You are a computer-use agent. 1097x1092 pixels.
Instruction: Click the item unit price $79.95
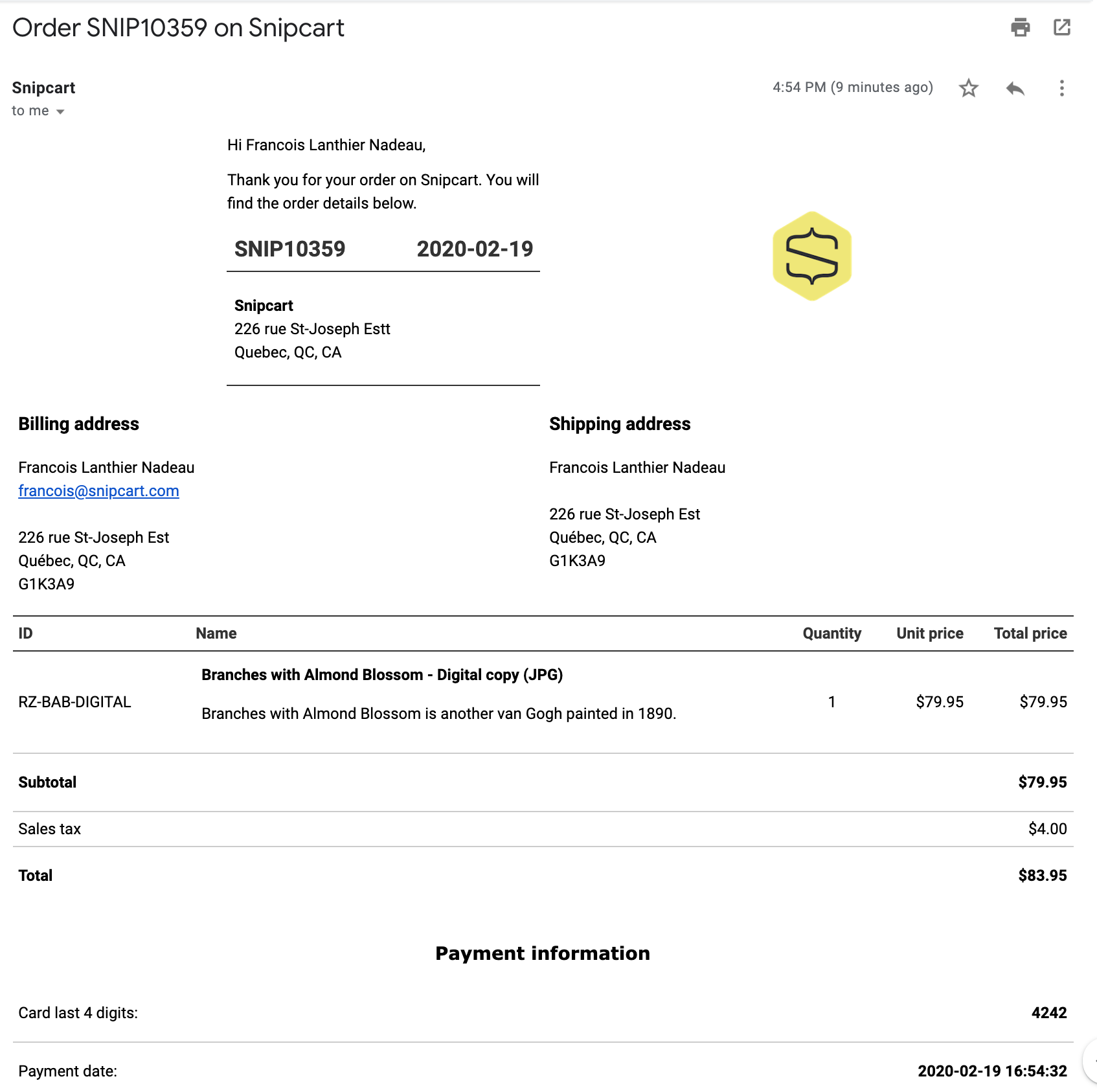click(x=940, y=702)
